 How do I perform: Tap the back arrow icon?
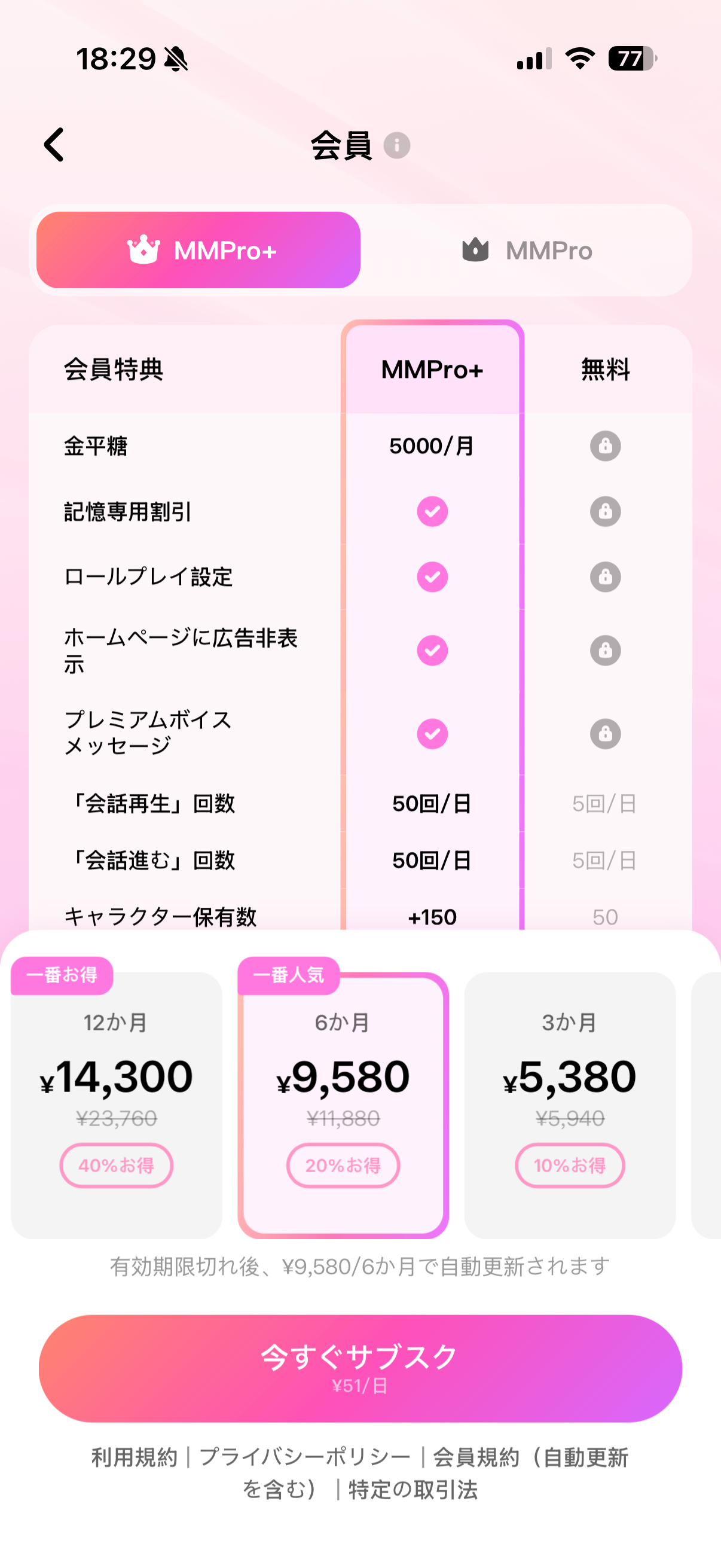tap(55, 145)
